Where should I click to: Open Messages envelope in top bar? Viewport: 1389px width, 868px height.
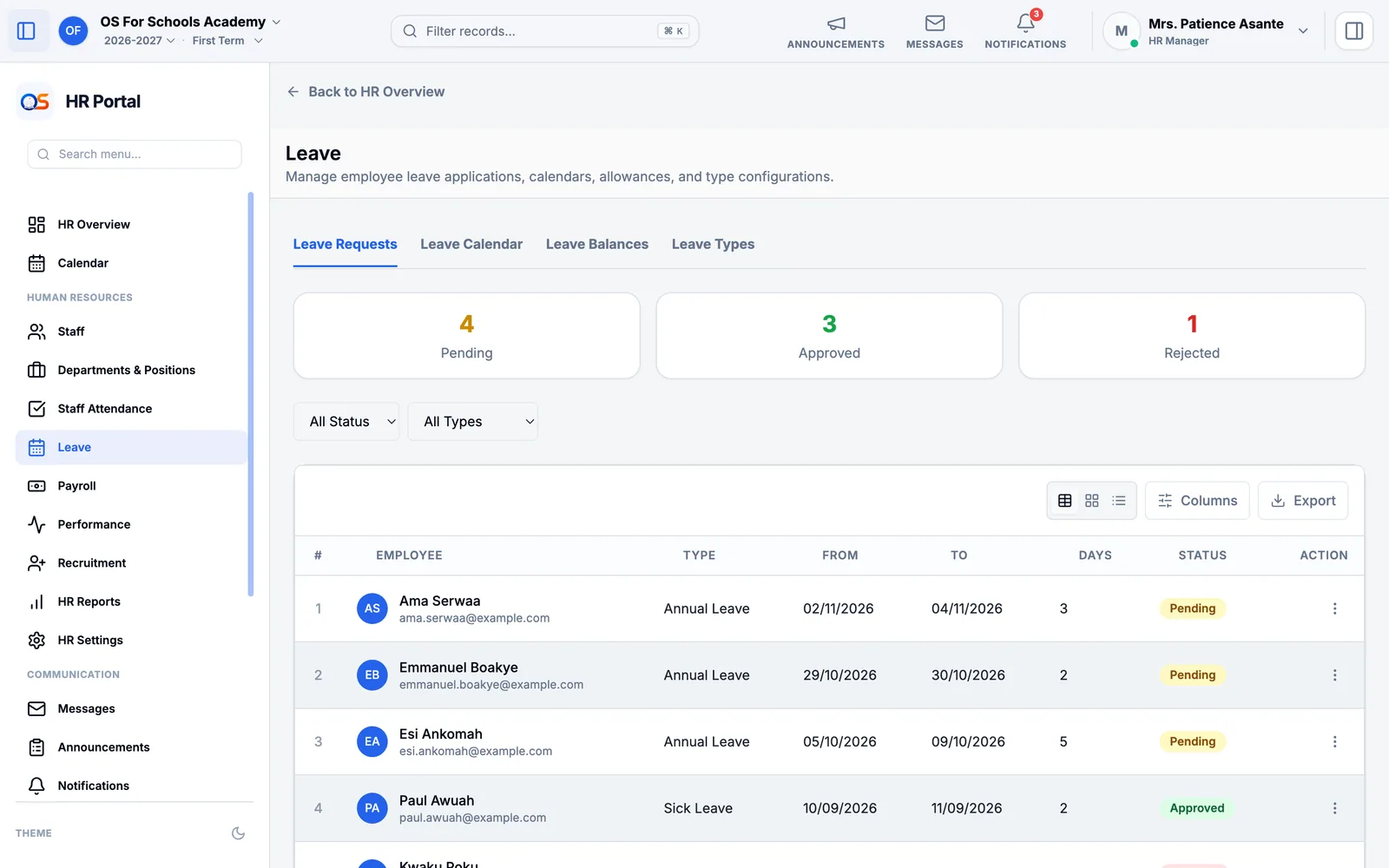coord(934,32)
